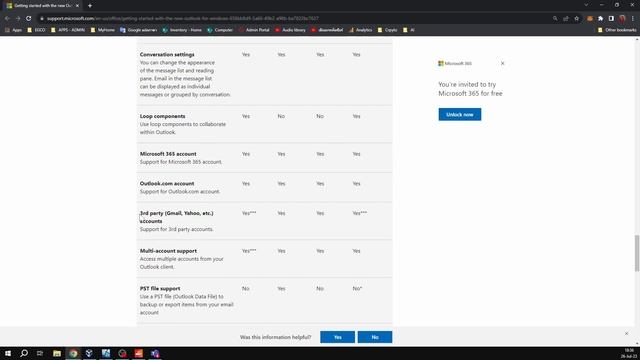Click the 'Microsoft 365 account' row heading
Image resolution: width=640 pixels, height=360 pixels.
tap(168, 154)
